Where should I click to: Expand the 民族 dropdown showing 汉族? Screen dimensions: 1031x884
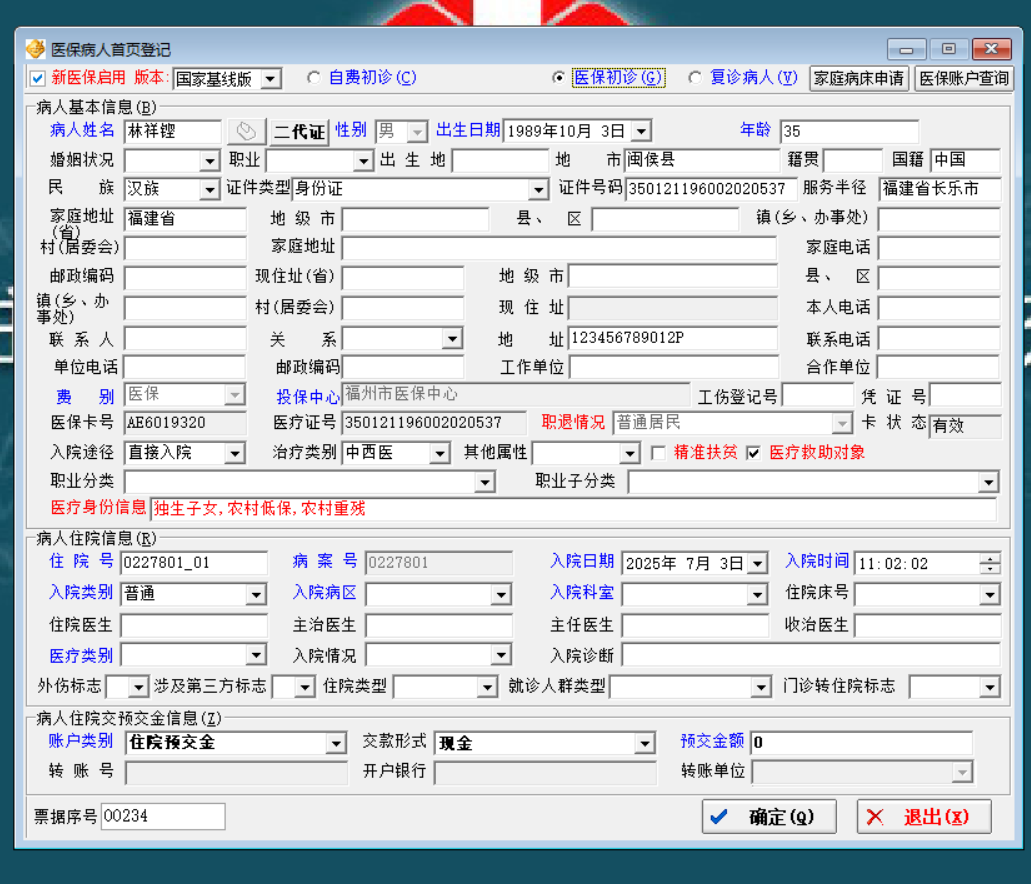coord(209,189)
